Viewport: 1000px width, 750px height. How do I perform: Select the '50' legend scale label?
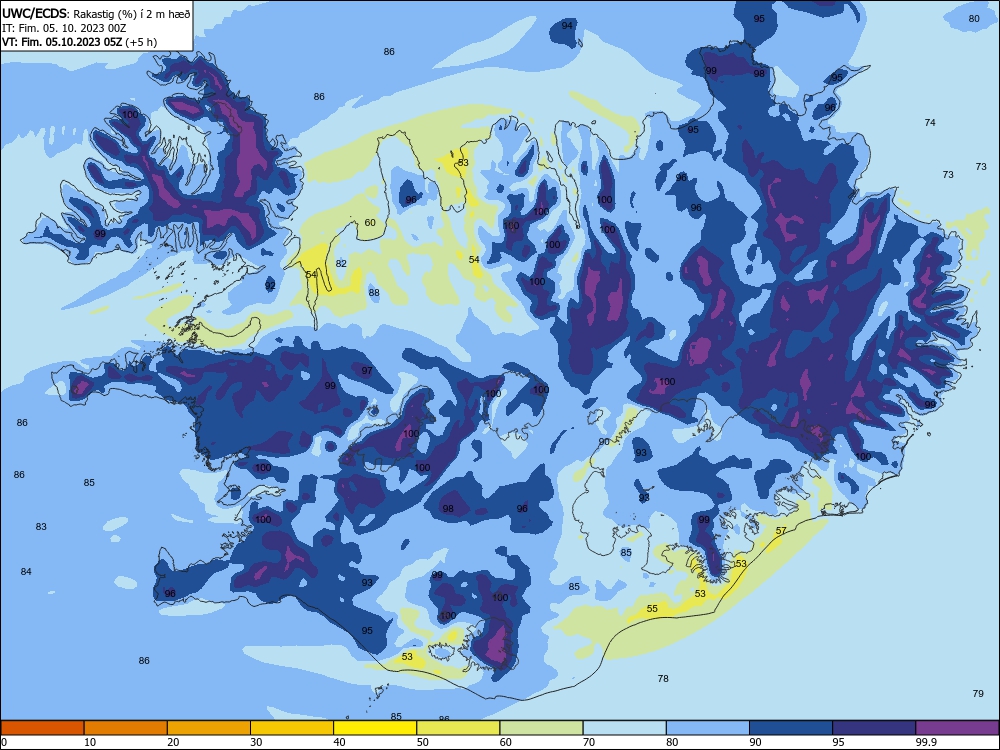click(x=423, y=742)
